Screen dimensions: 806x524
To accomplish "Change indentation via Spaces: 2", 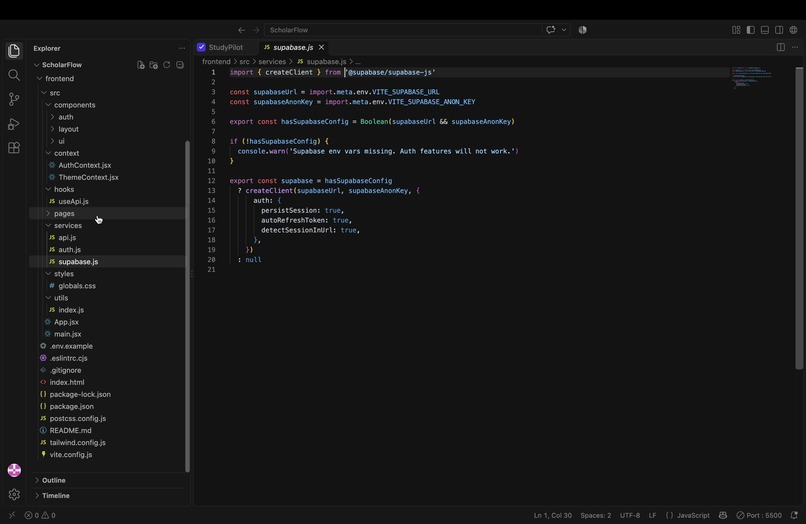I will tap(596, 515).
